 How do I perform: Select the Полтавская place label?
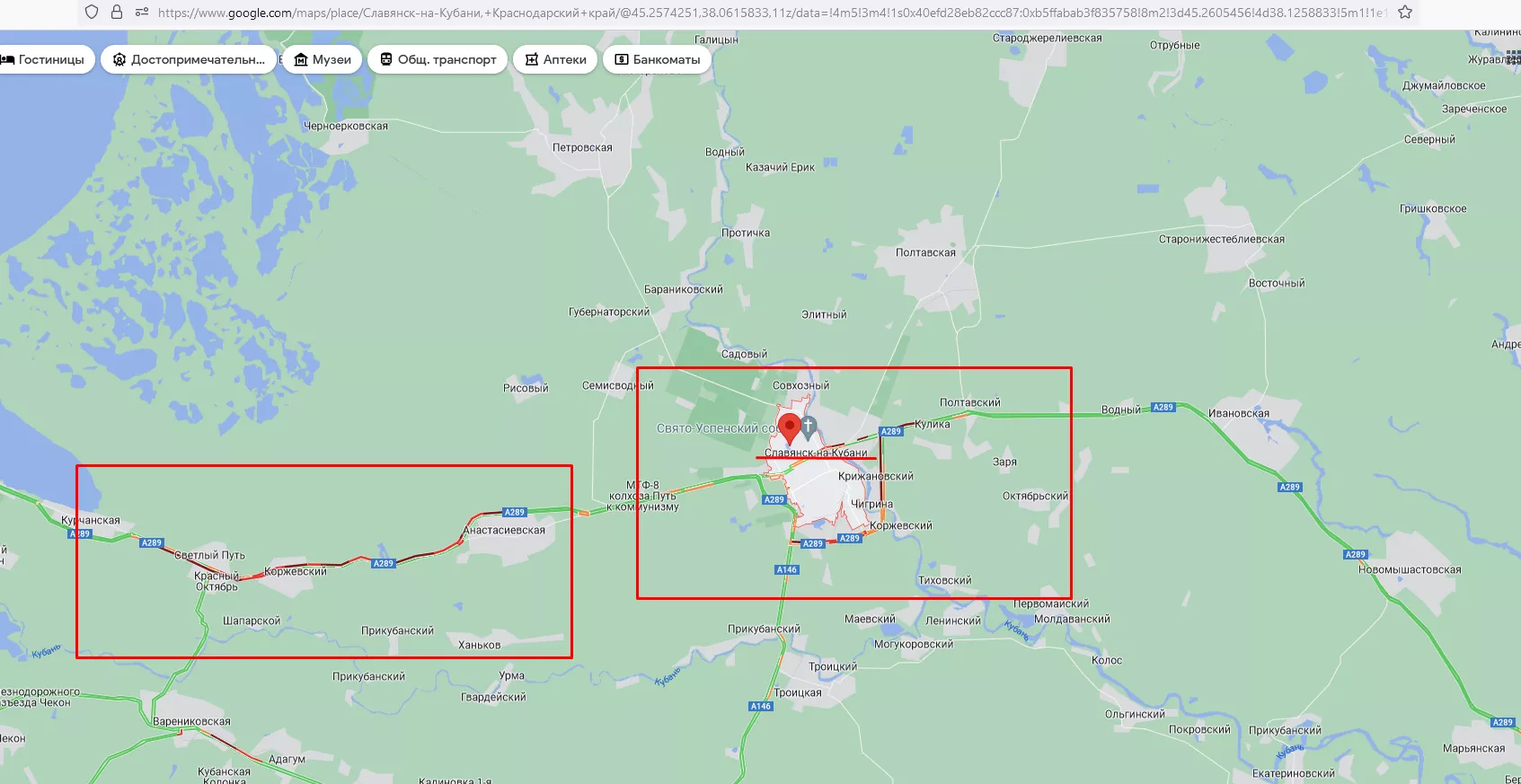click(925, 253)
